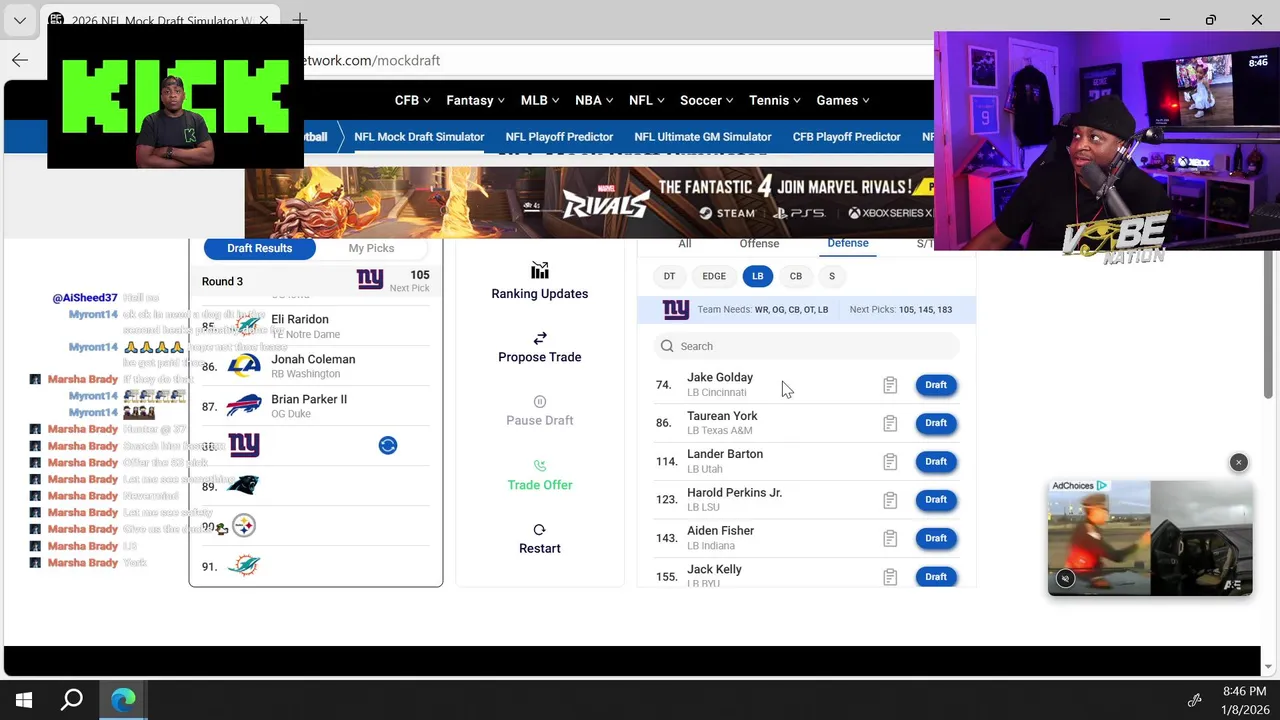Draft Jack Kelly
The width and height of the screenshot is (1280, 720).
pyautogui.click(x=936, y=577)
